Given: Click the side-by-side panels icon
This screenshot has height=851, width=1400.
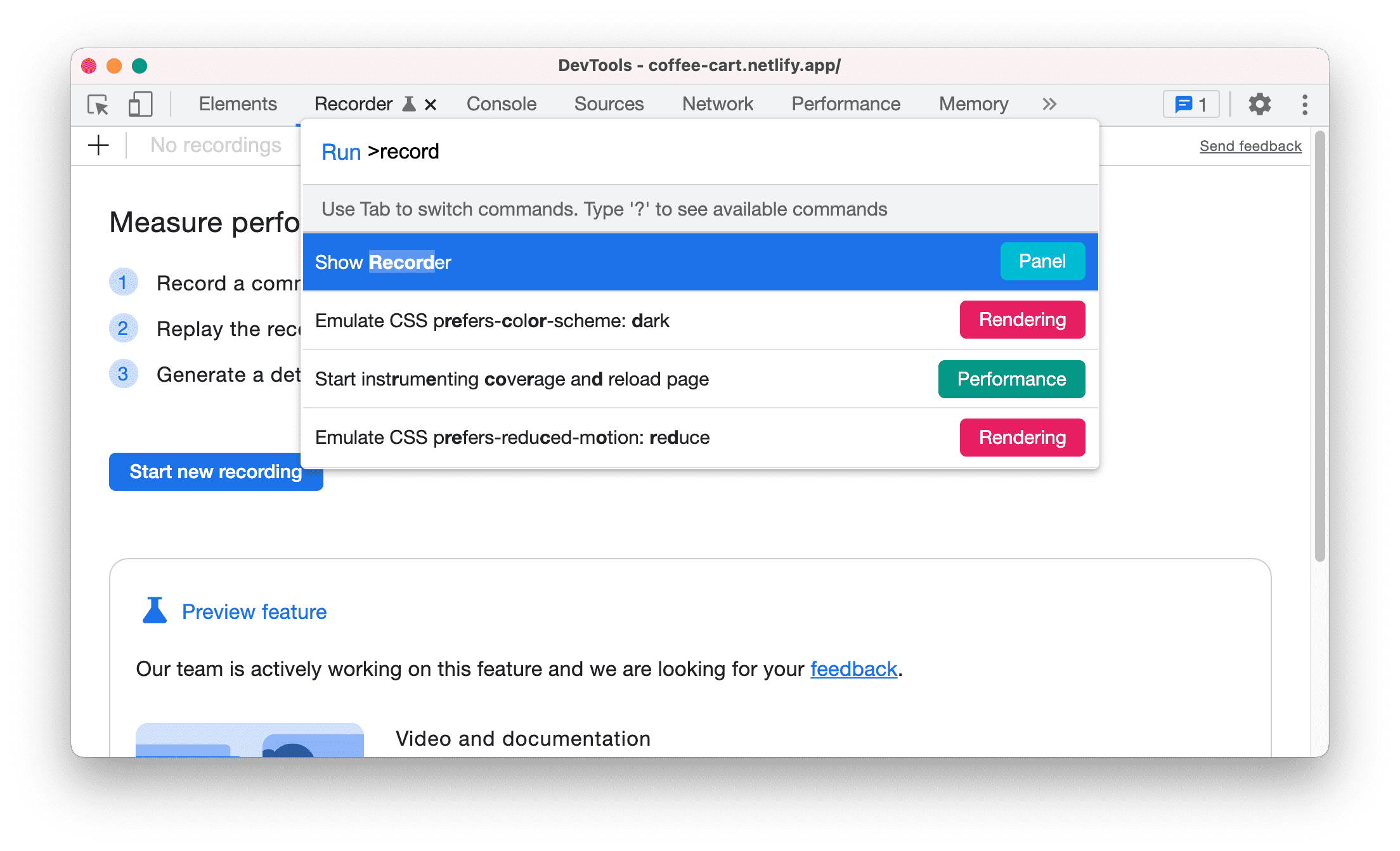Looking at the screenshot, I should coord(140,103).
